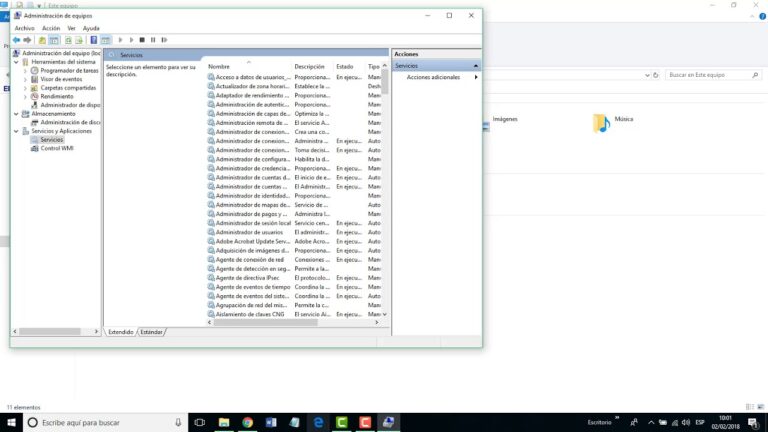
Task: Expand the Programador de tareas node
Action: (25, 71)
